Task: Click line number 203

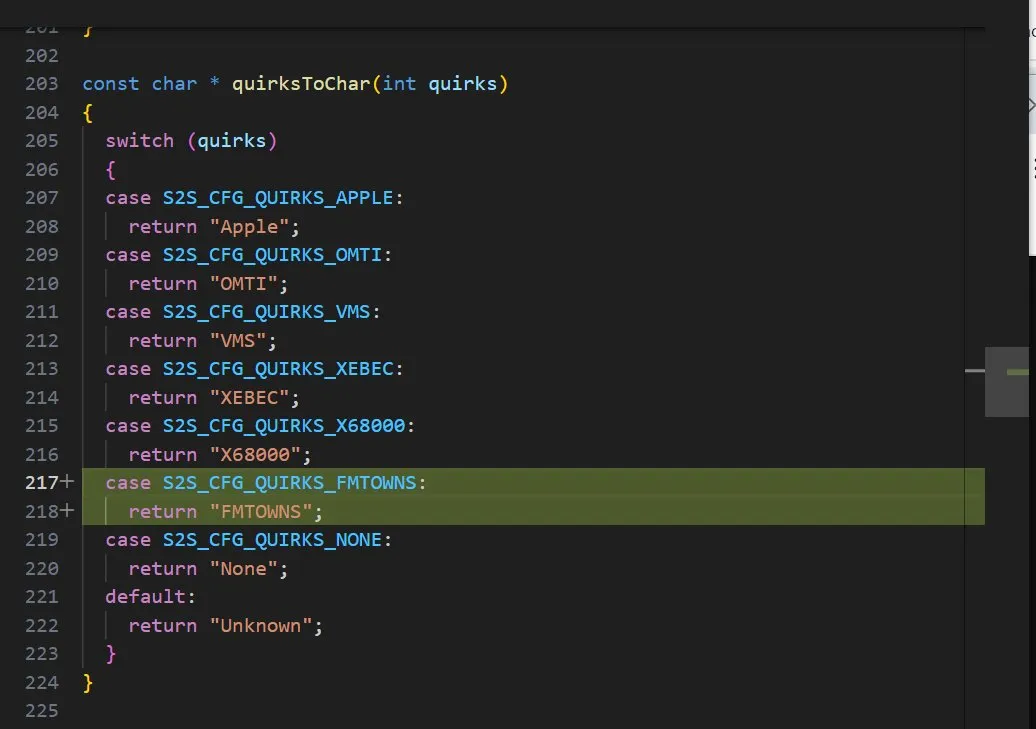Action: coord(42,84)
